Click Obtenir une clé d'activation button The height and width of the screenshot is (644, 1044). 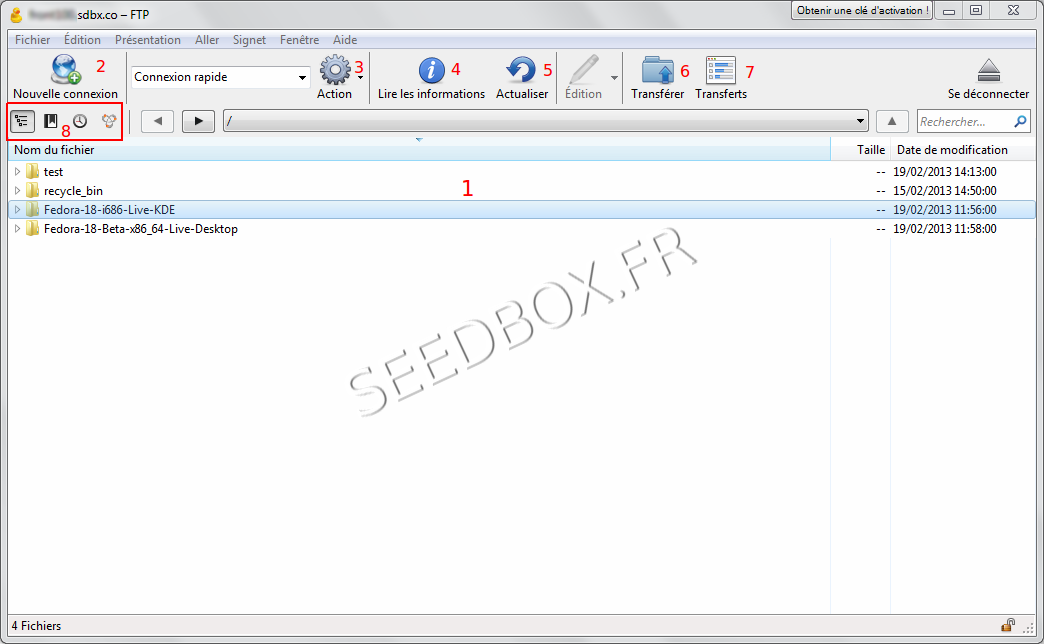861,10
